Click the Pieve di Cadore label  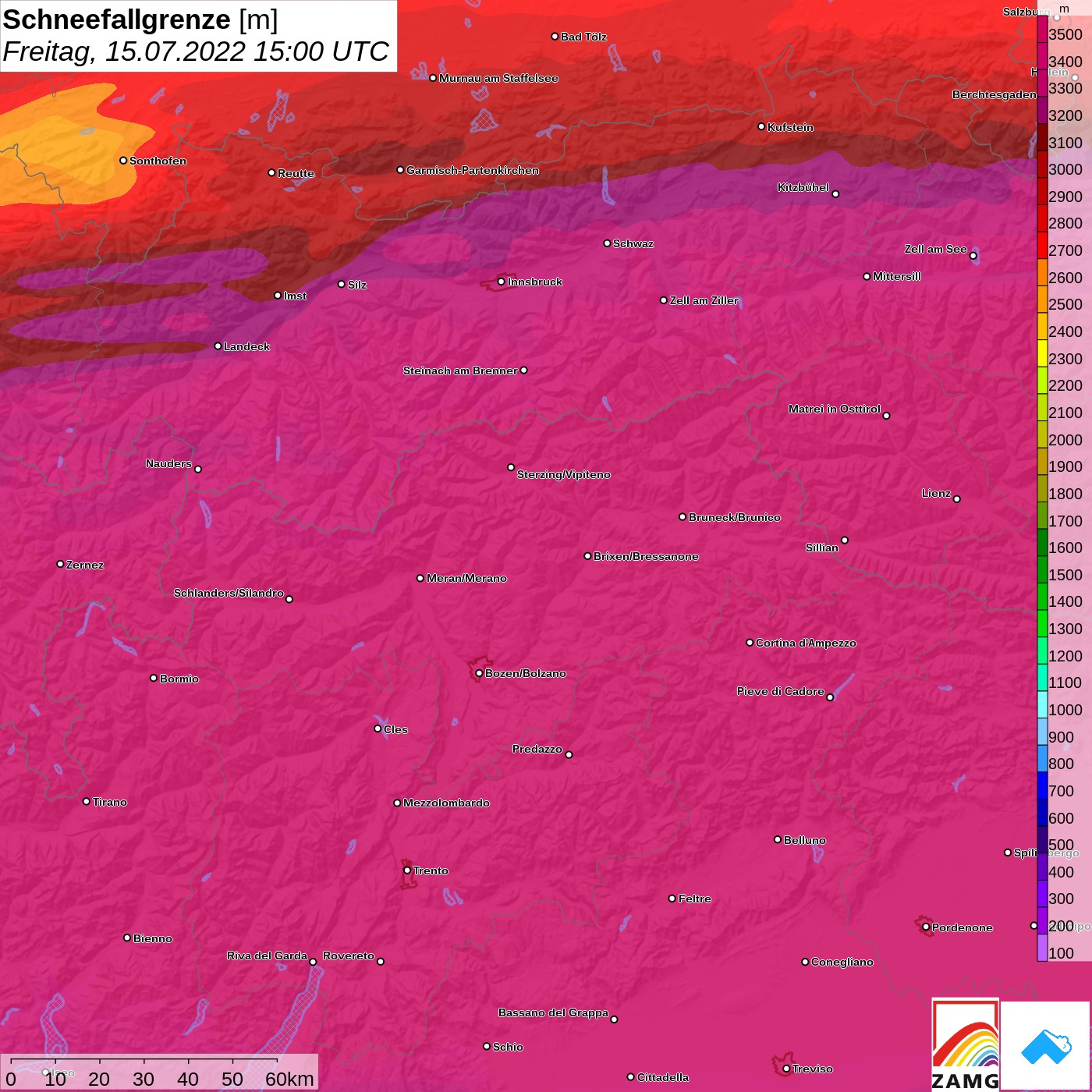781,691
